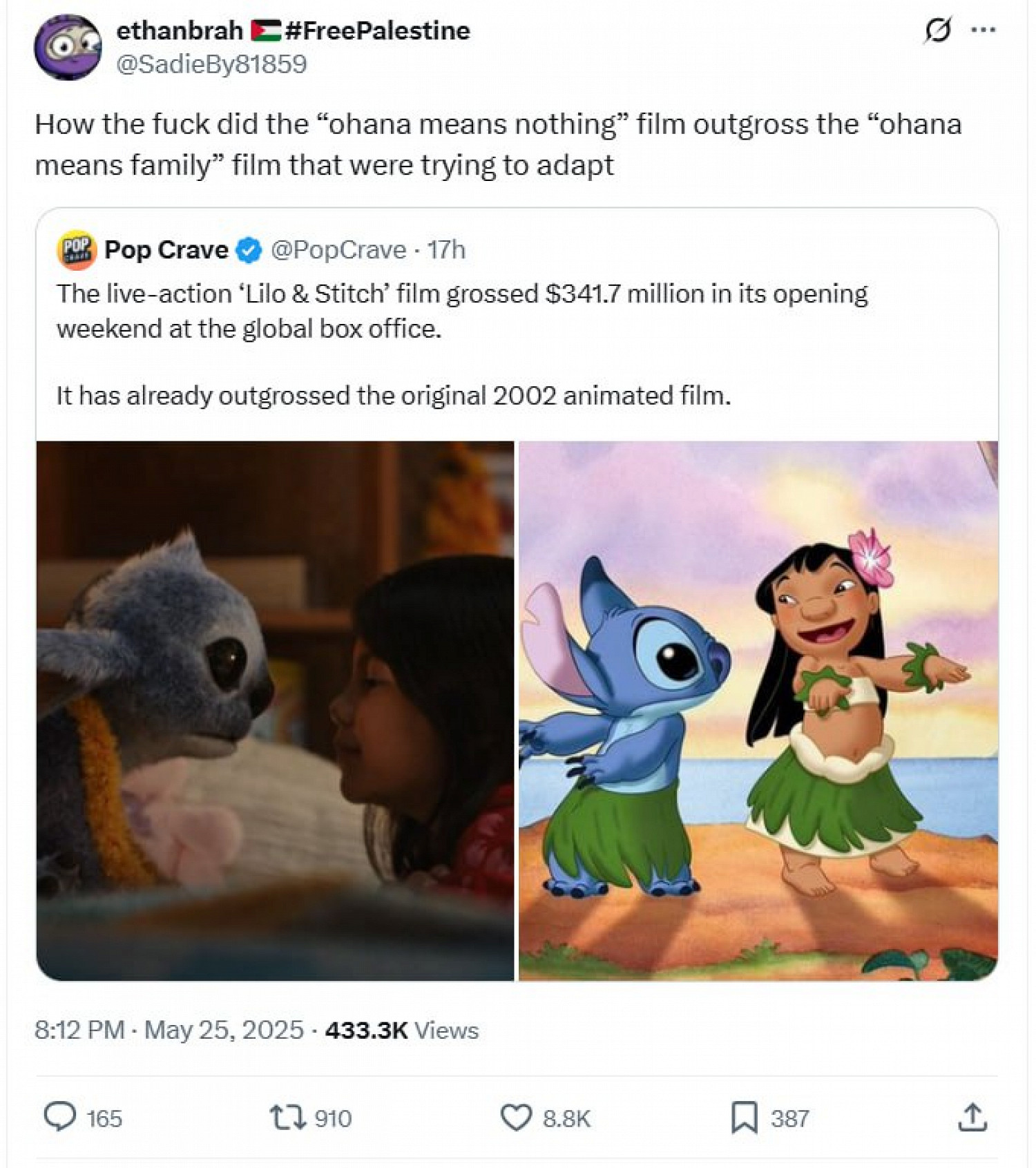Open ethanbrah's purple profile avatar
The width and height of the screenshot is (1036, 1168).
68,47
